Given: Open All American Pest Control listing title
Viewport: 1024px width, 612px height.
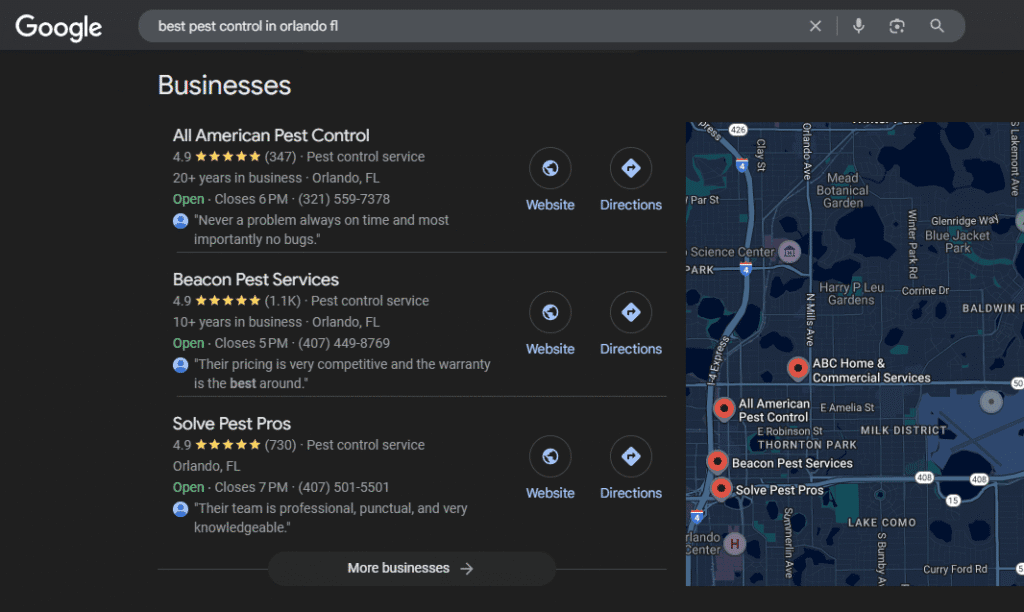Looking at the screenshot, I should coord(271,135).
